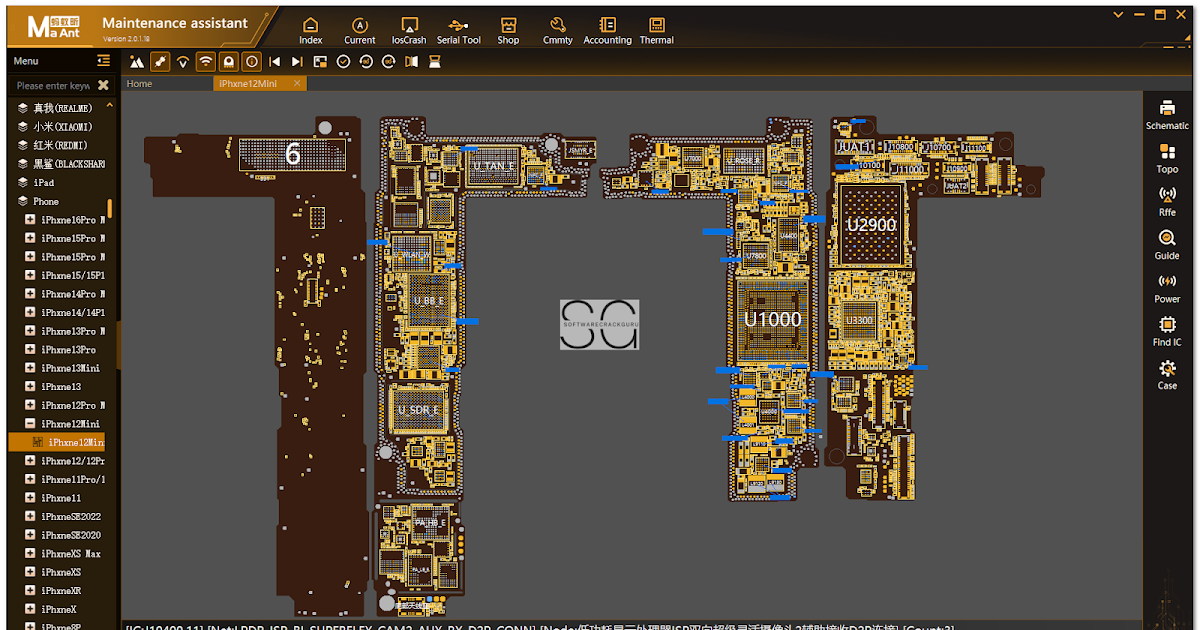Open the Guide search
The height and width of the screenshot is (630, 1200).
[1167, 244]
